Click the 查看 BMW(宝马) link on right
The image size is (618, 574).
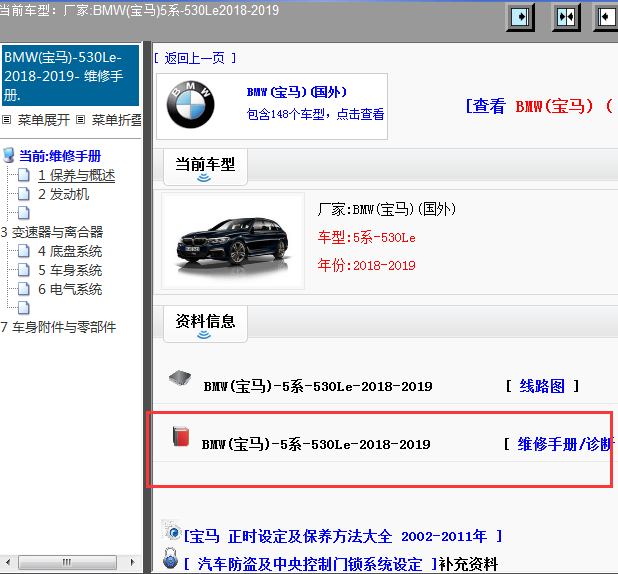coord(541,106)
